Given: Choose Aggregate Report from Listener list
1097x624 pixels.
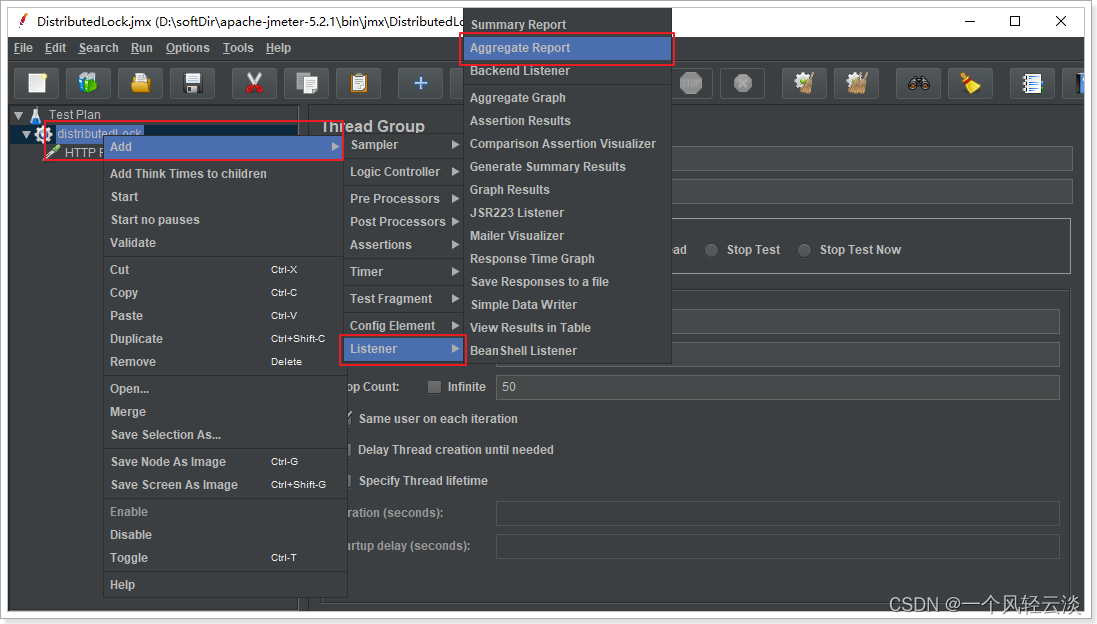Looking at the screenshot, I should click(567, 48).
